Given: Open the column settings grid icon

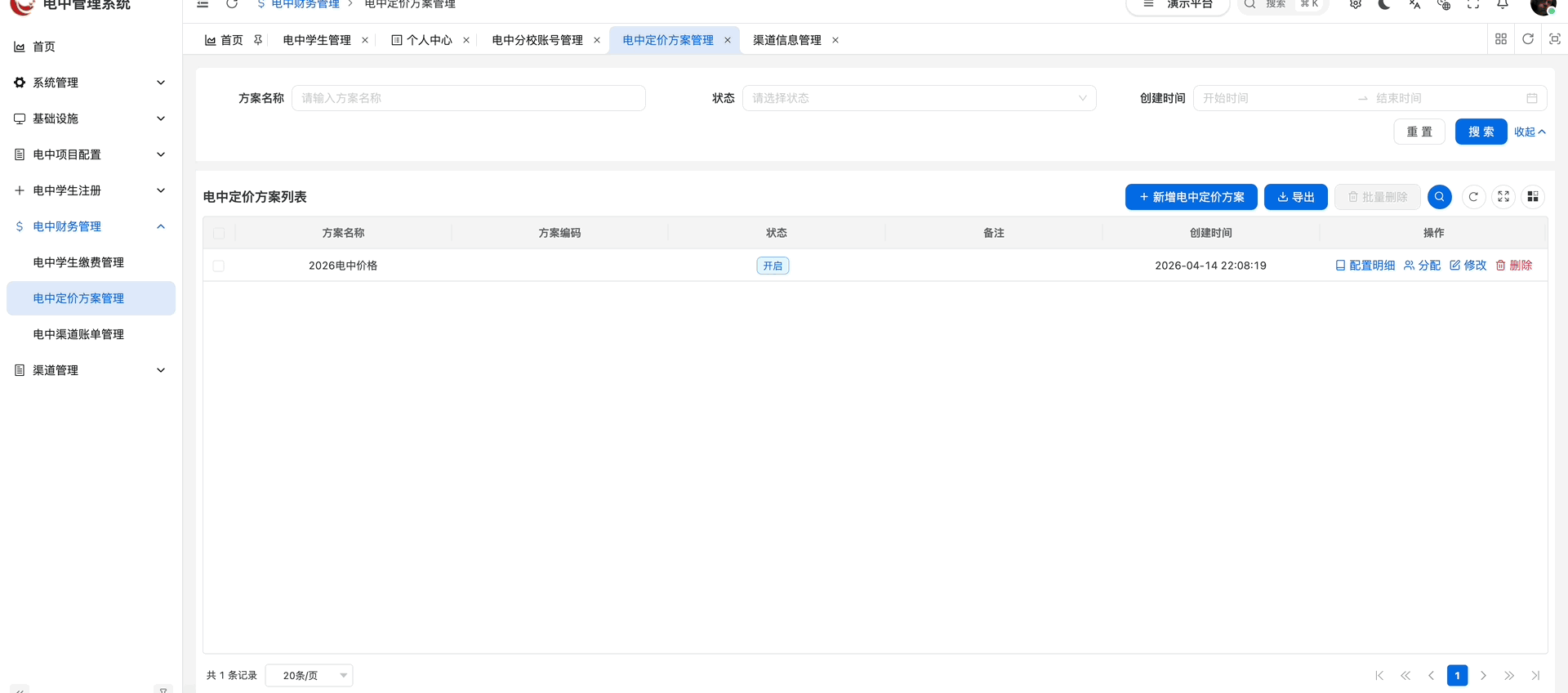Looking at the screenshot, I should pyautogui.click(x=1533, y=197).
